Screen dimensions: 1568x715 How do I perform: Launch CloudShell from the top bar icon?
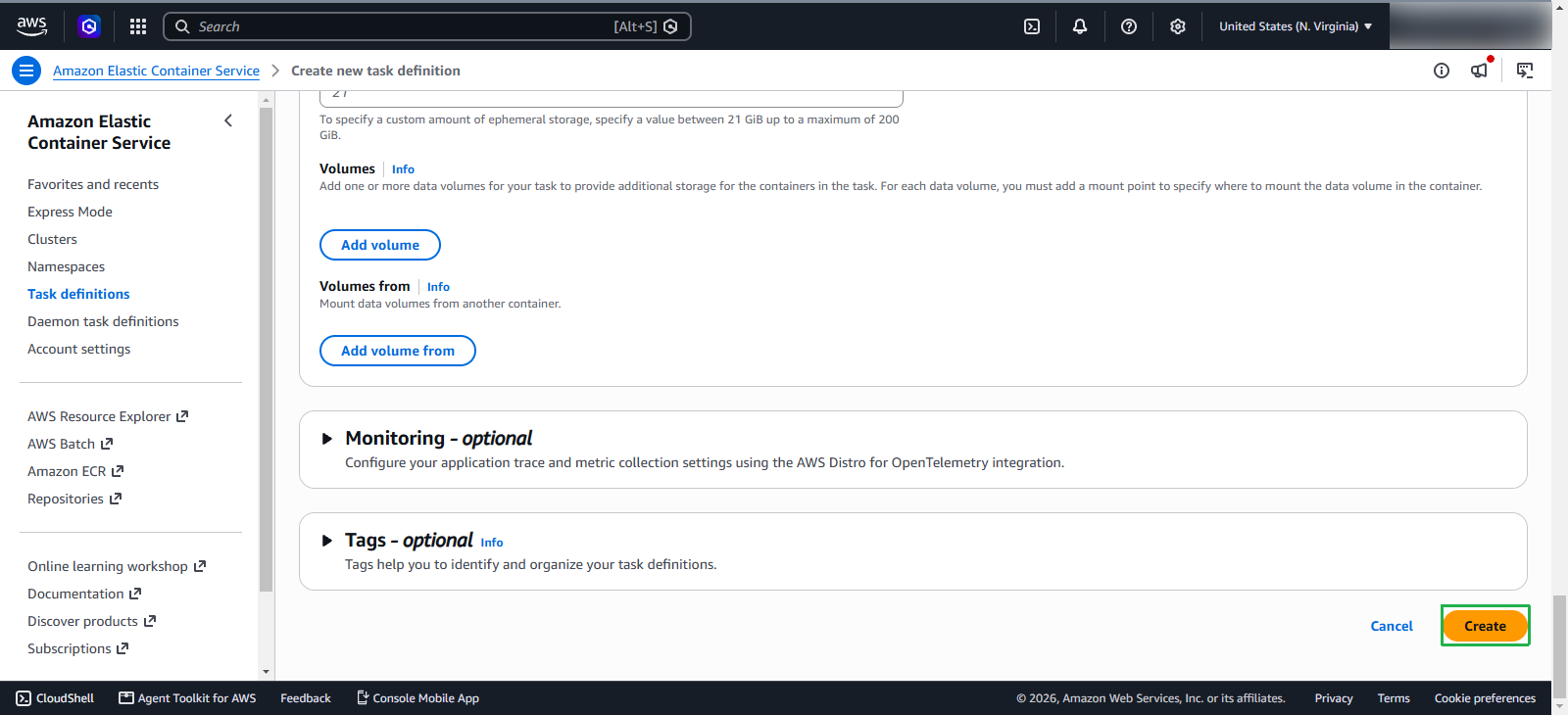tap(1032, 26)
